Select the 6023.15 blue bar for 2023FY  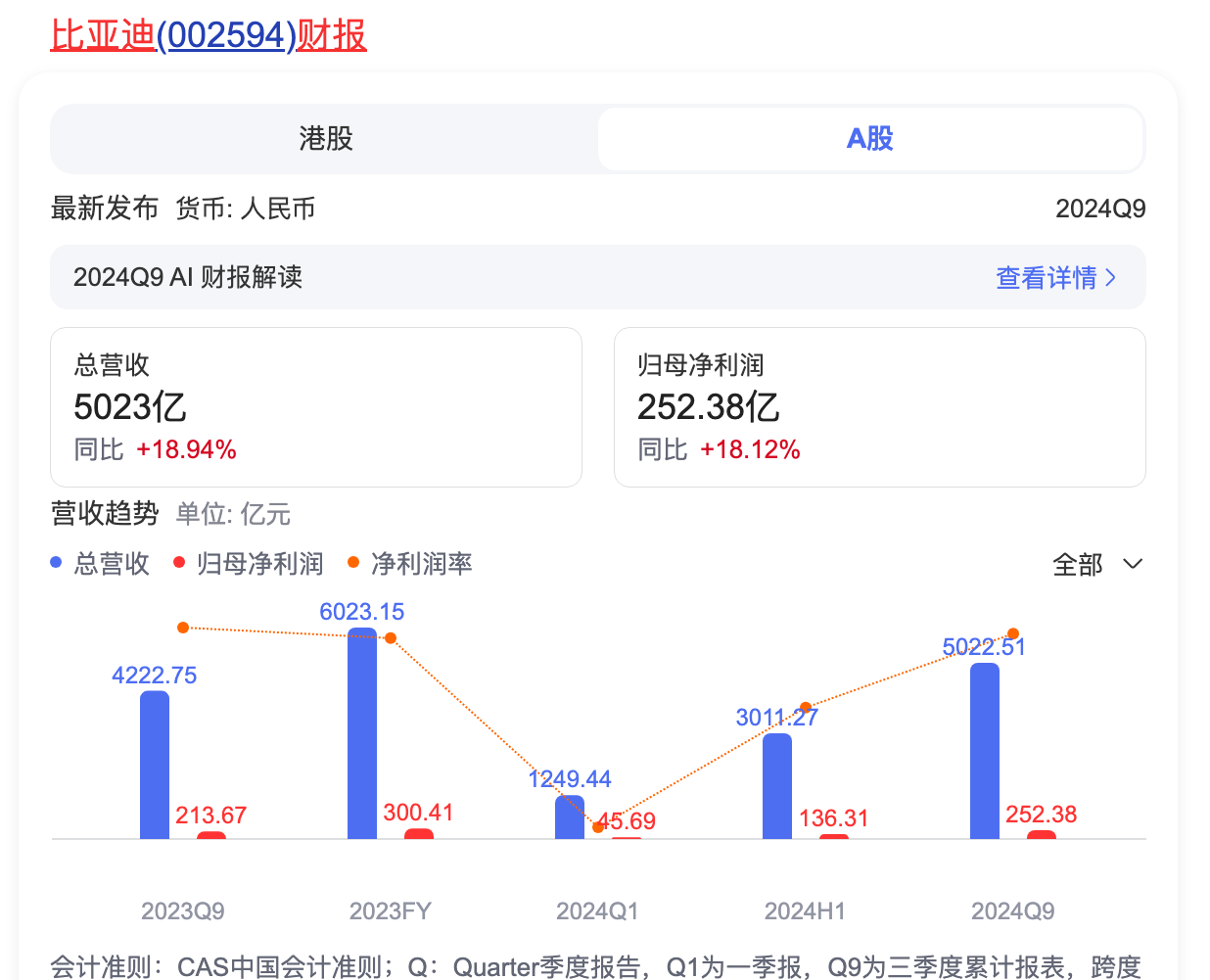362,733
